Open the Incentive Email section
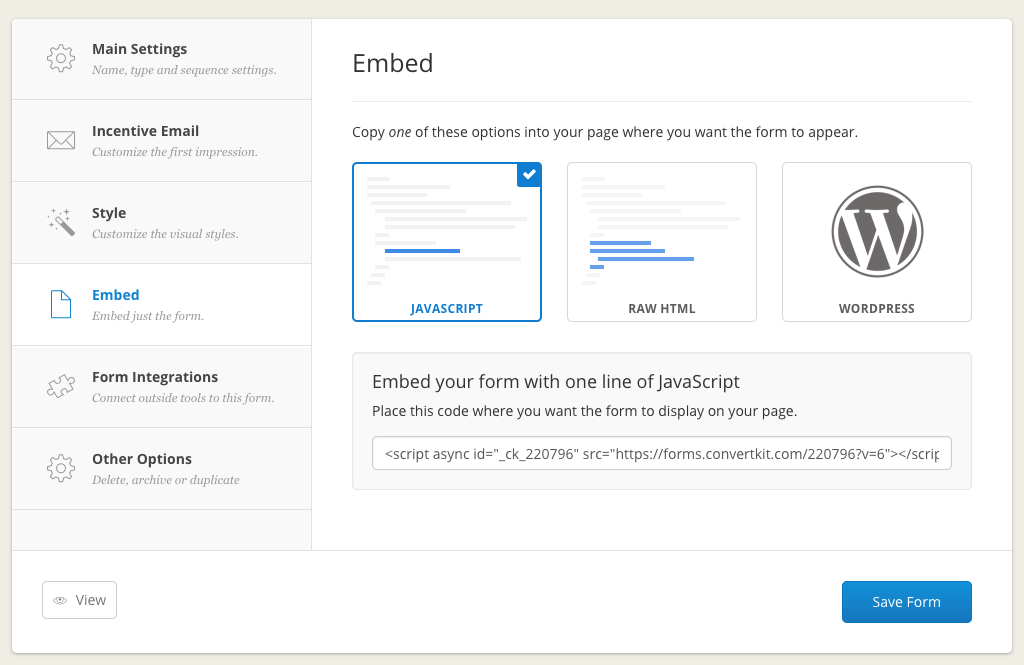The width and height of the screenshot is (1024, 665). [x=161, y=140]
